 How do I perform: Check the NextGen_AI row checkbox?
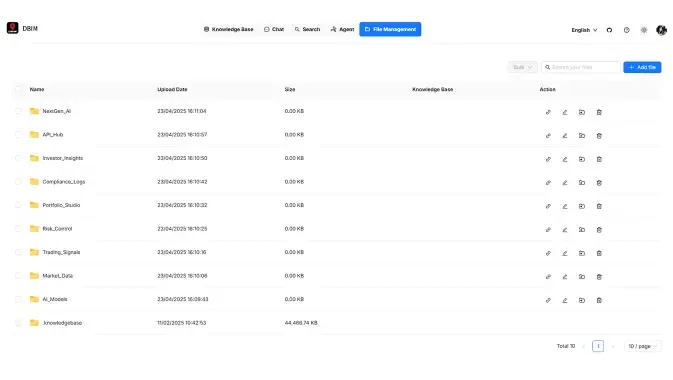pos(18,111)
